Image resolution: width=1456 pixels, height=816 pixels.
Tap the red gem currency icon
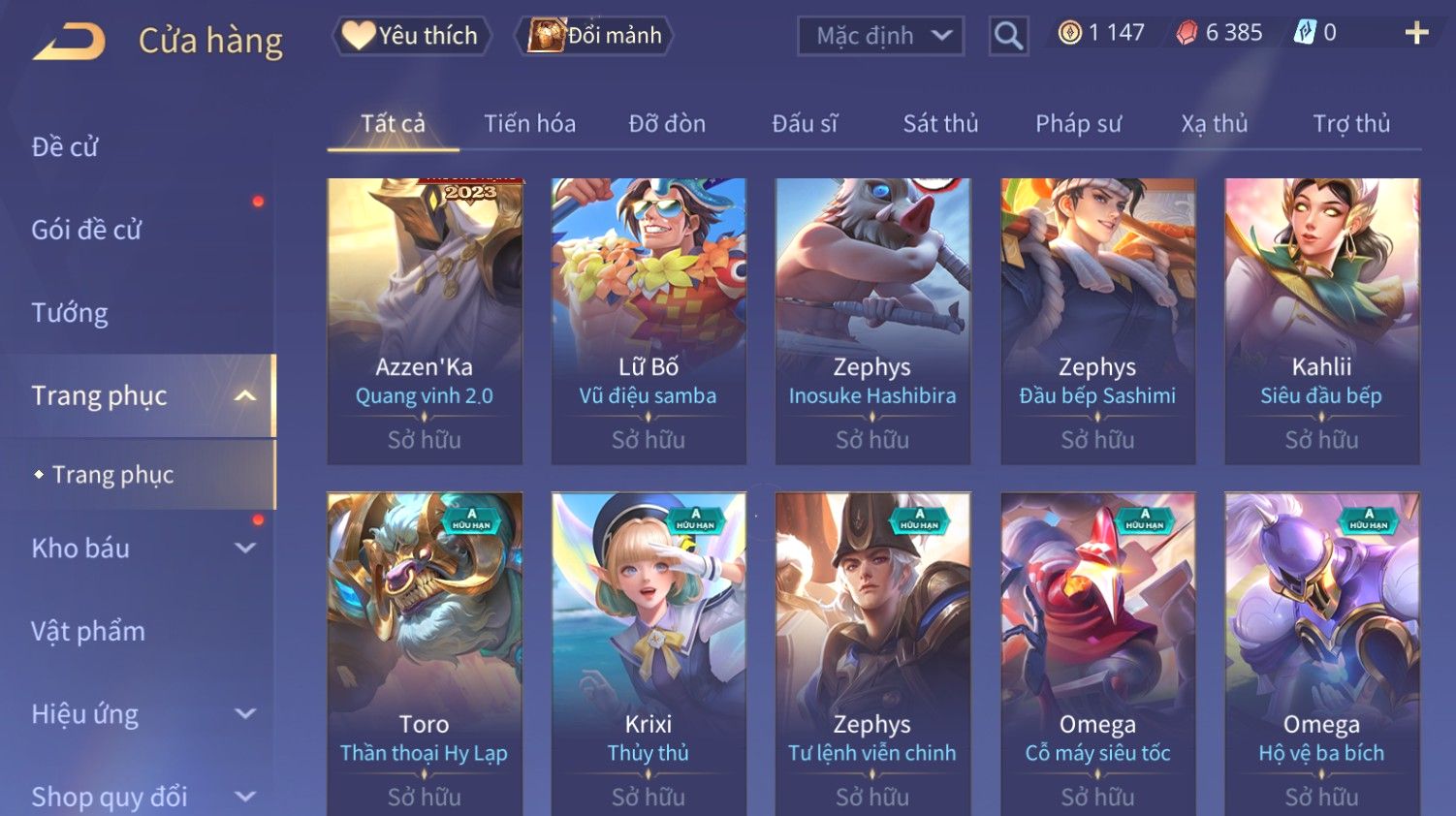pyautogui.click(x=1187, y=33)
